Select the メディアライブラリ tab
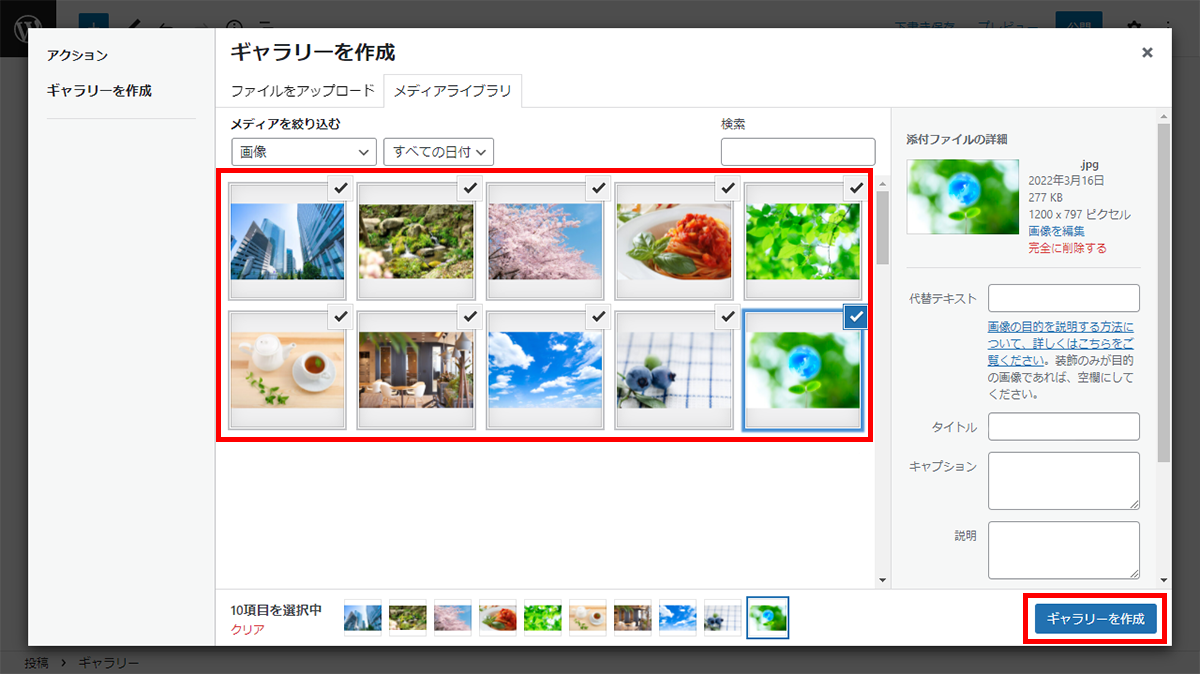 click(x=453, y=91)
